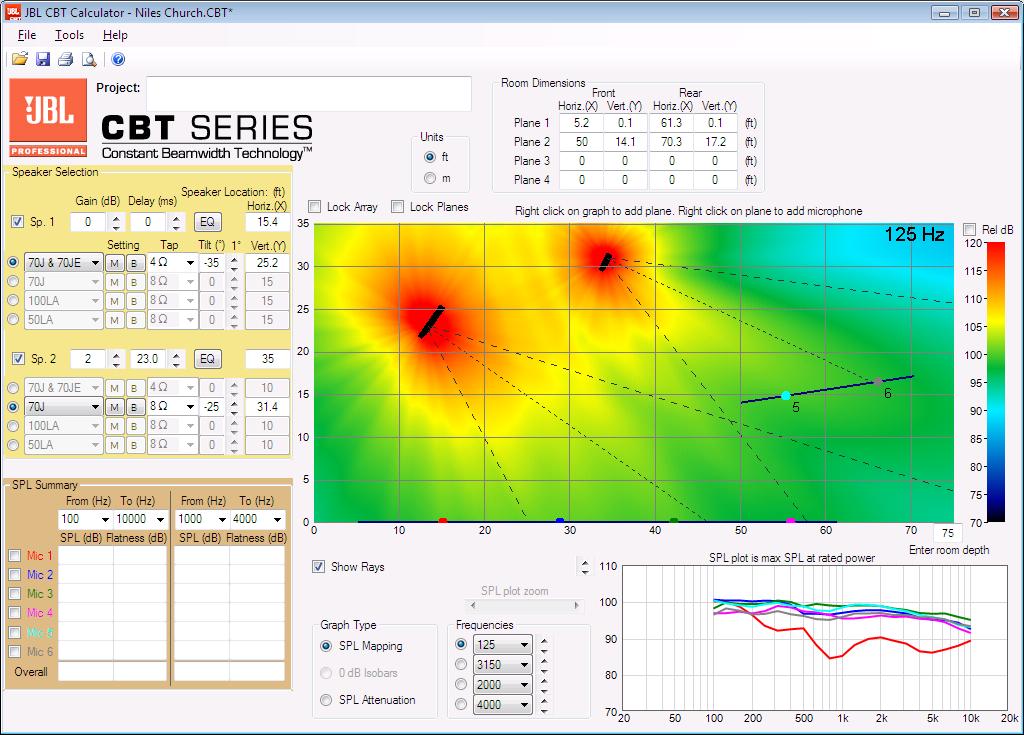Open the From 100 Hz dropdown in SPL Summary
Viewport: 1024px width, 735px height.
(x=85, y=519)
